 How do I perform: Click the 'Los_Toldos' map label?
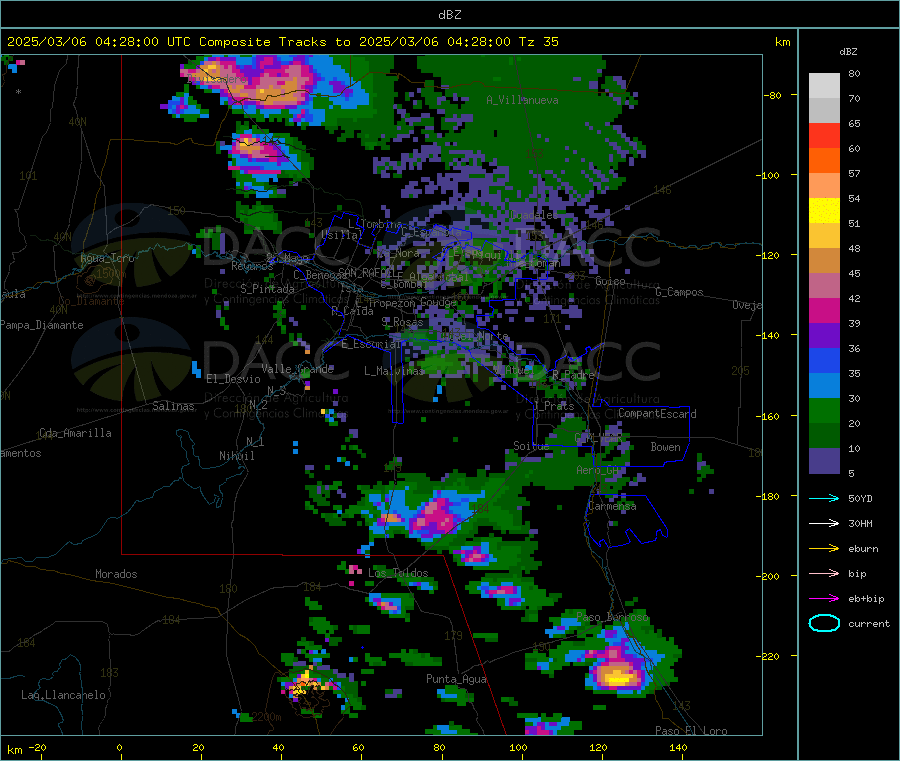point(398,573)
